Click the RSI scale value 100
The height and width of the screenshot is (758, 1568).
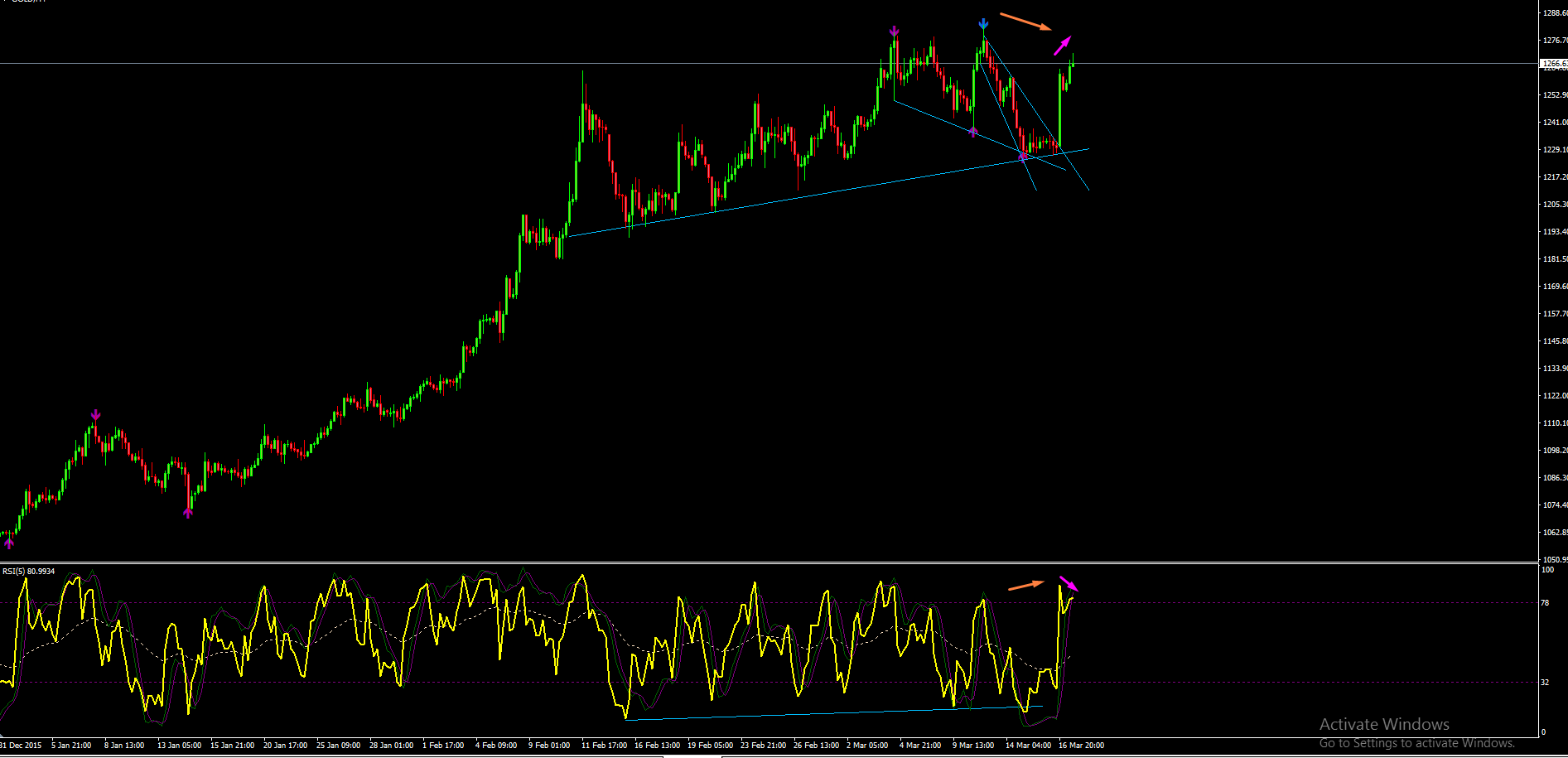tap(1547, 570)
